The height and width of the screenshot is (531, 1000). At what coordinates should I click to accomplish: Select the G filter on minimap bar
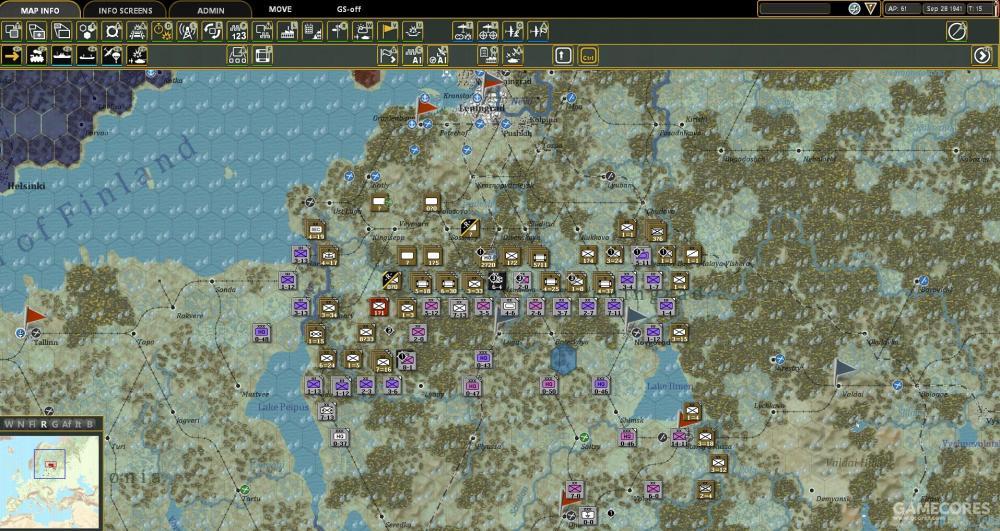pos(55,424)
